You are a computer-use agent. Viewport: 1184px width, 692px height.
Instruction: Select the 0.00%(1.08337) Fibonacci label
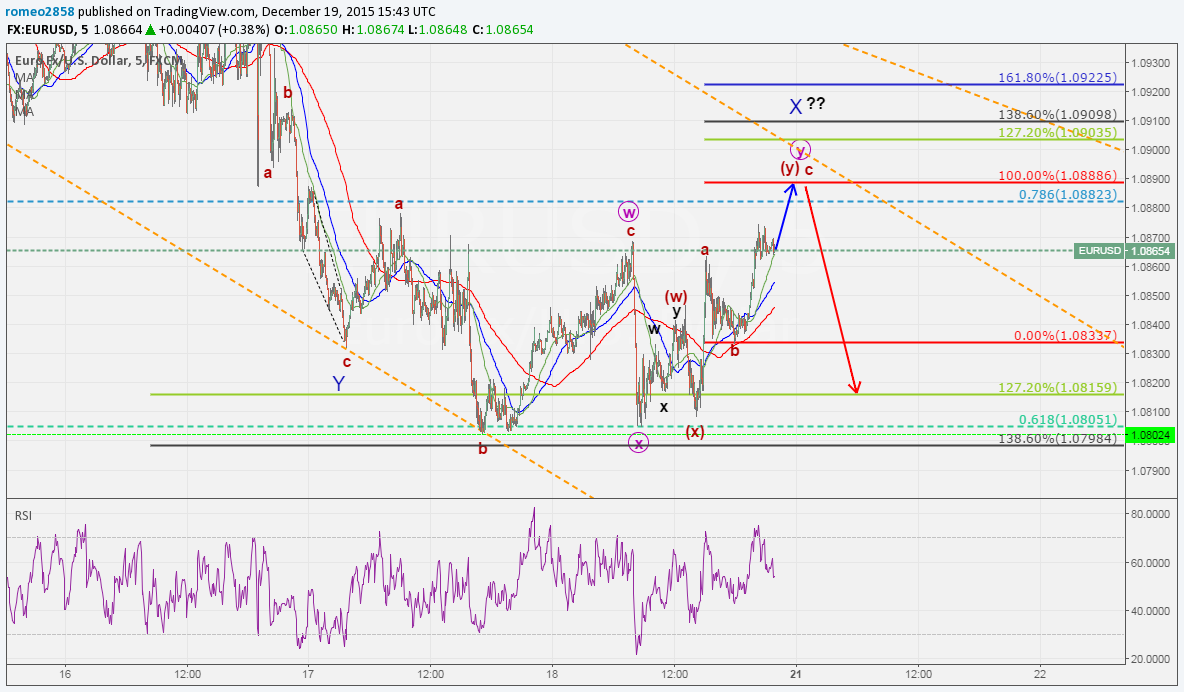pos(1065,335)
